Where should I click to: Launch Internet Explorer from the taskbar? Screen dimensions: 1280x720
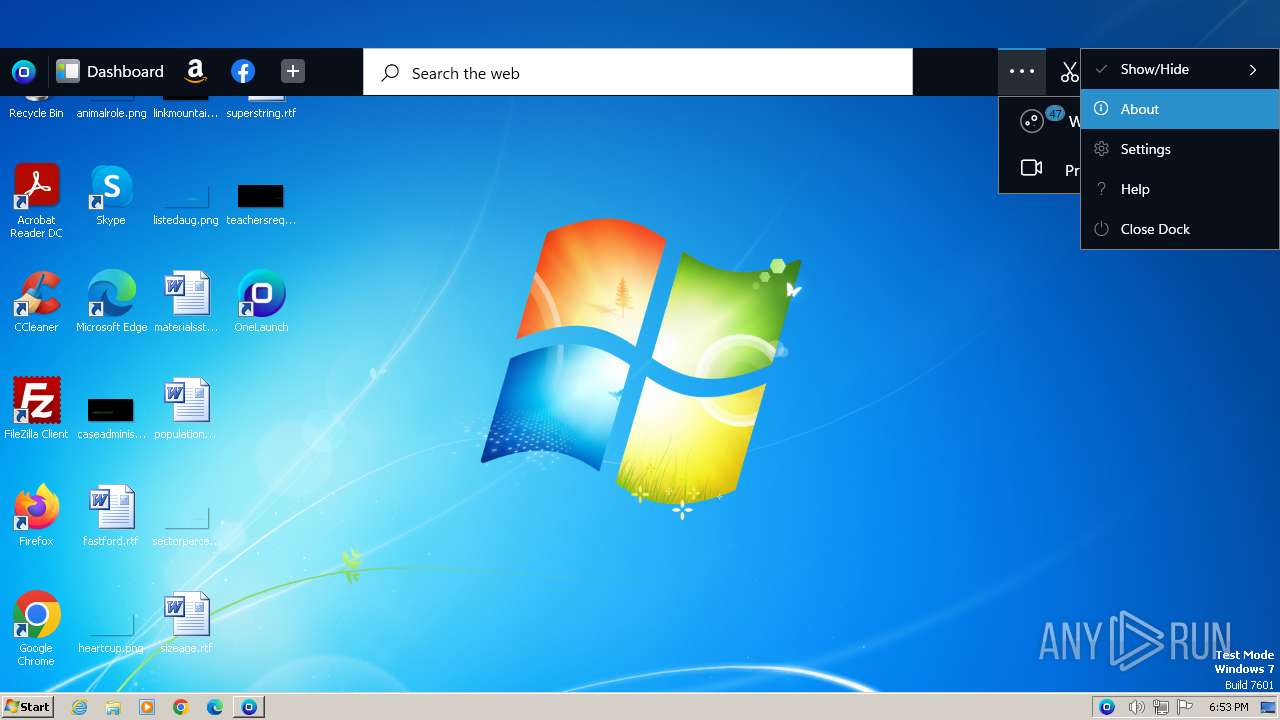pyautogui.click(x=79, y=707)
